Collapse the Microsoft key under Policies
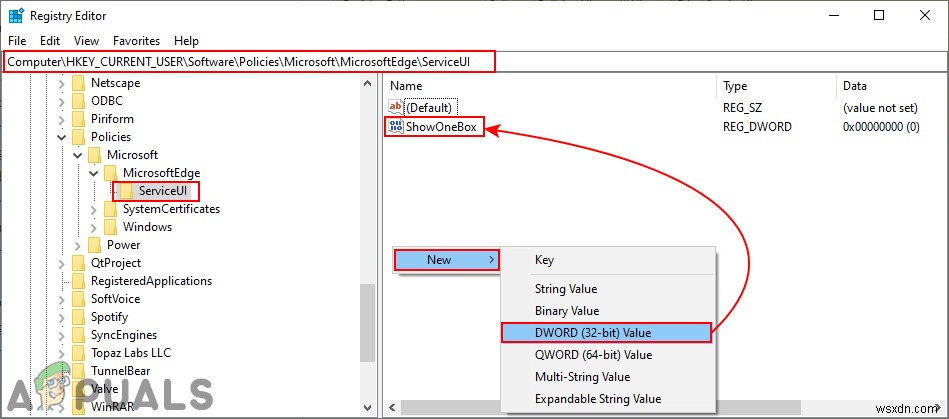Screen dimensions: 949x419 click(x=77, y=155)
